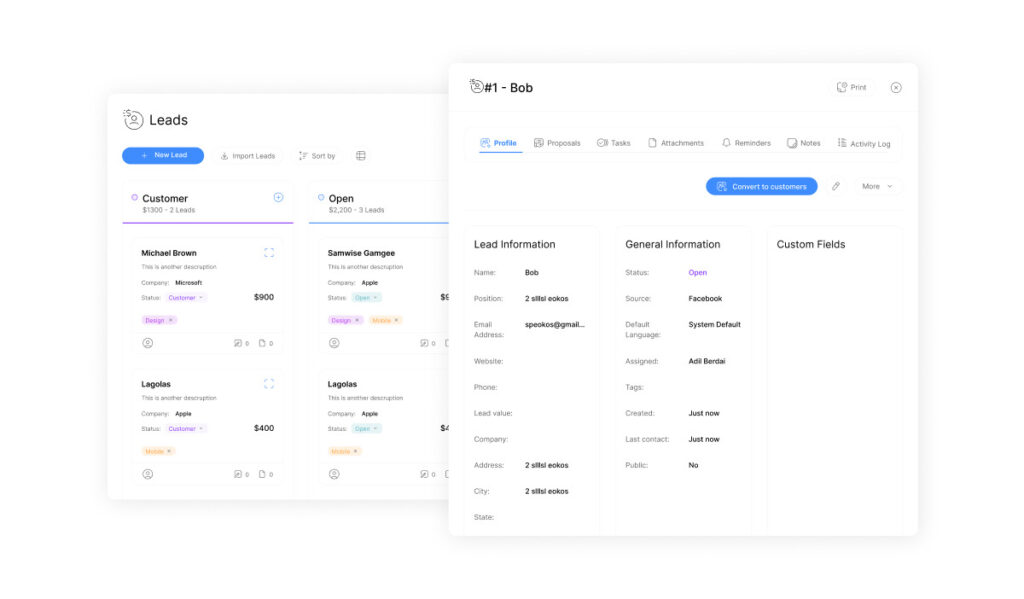The width and height of the screenshot is (1024, 599).
Task: Open Michael Brown's Customer status dropdown
Action: coord(186,298)
